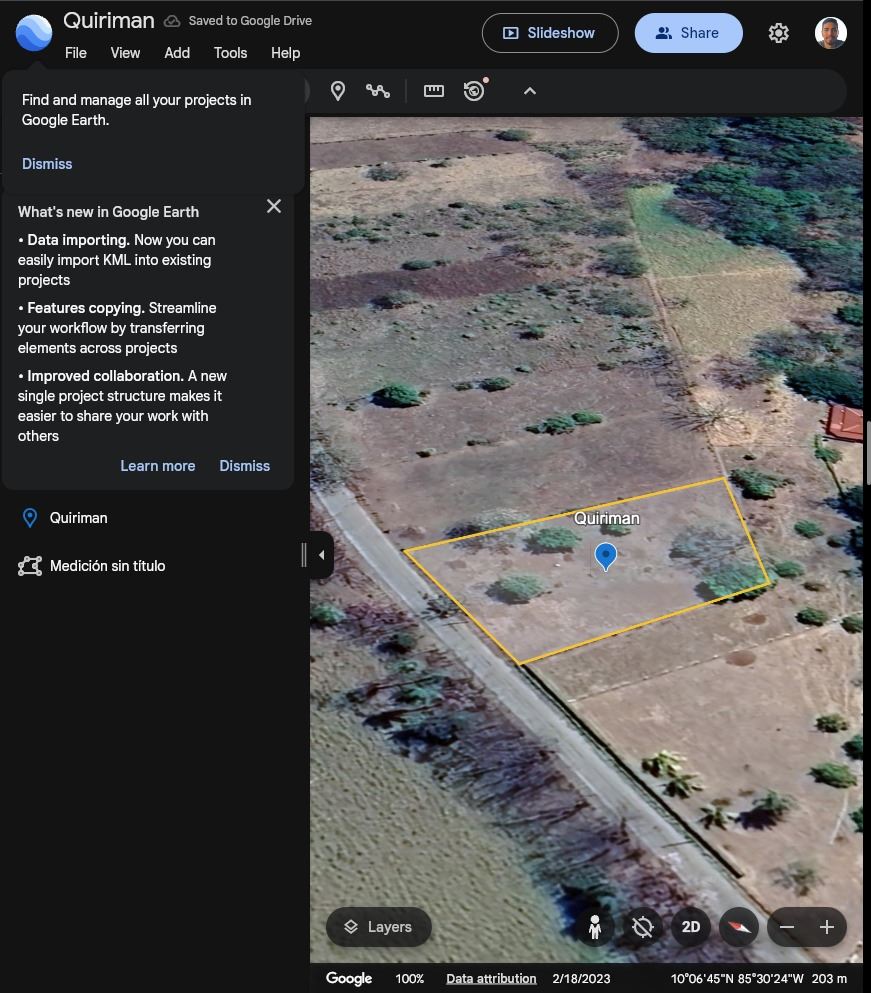Click the Quiriman project title
The image size is (871, 993).
coord(109,21)
